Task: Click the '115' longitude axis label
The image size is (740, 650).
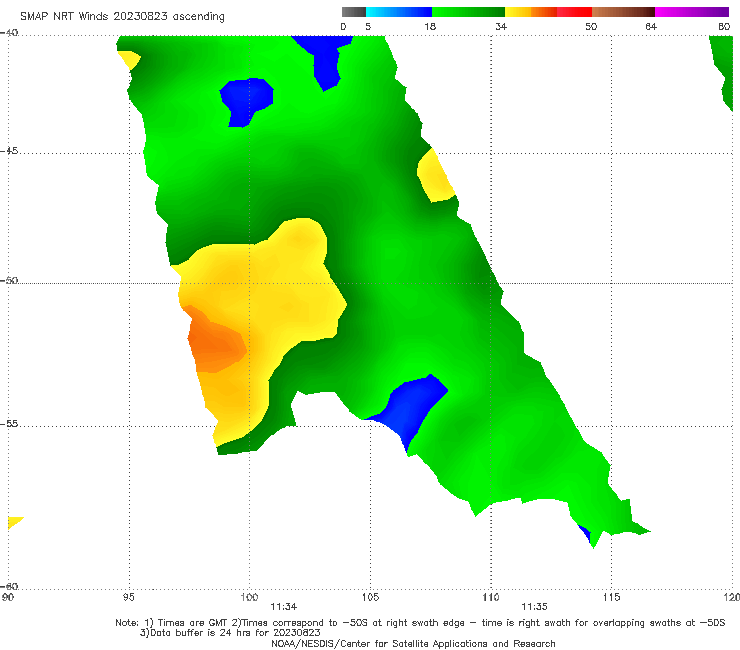Action: click(x=612, y=597)
